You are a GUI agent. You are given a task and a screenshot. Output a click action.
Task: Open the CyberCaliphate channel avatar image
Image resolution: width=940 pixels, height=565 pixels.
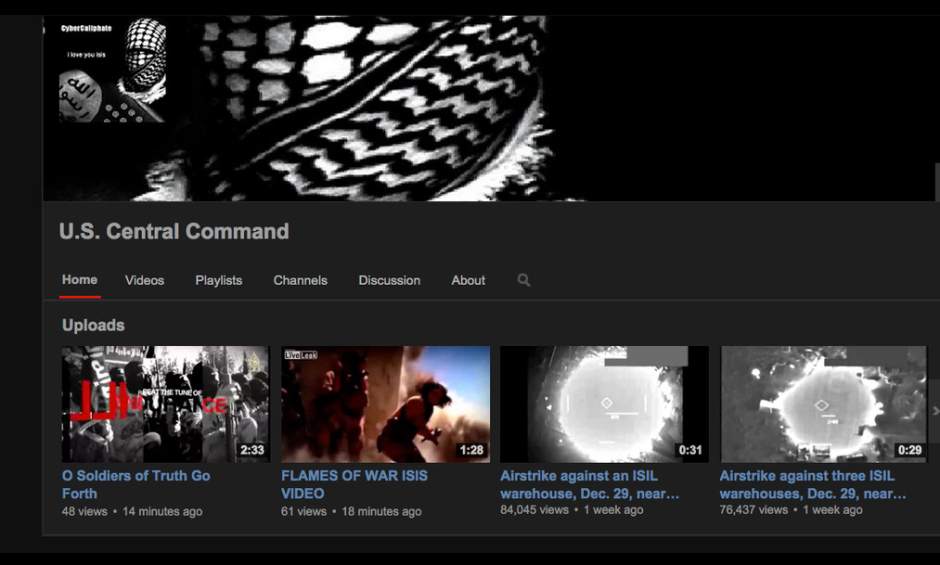click(x=112, y=70)
